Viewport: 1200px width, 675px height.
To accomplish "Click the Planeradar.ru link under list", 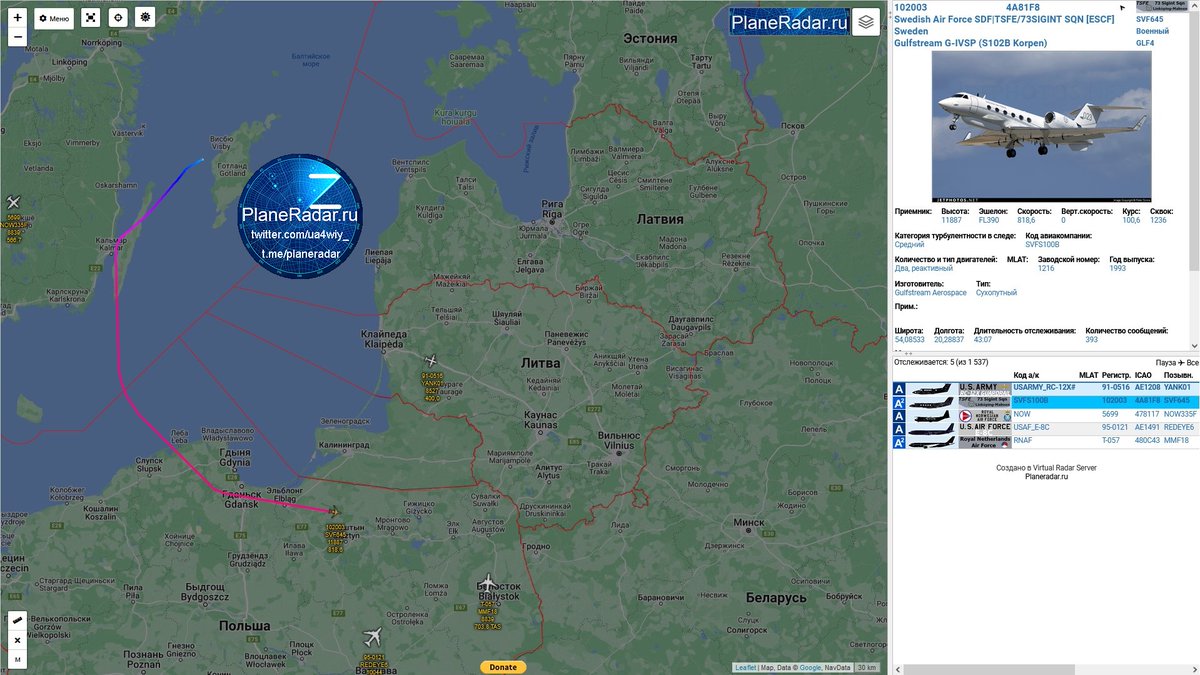I will (x=1046, y=477).
